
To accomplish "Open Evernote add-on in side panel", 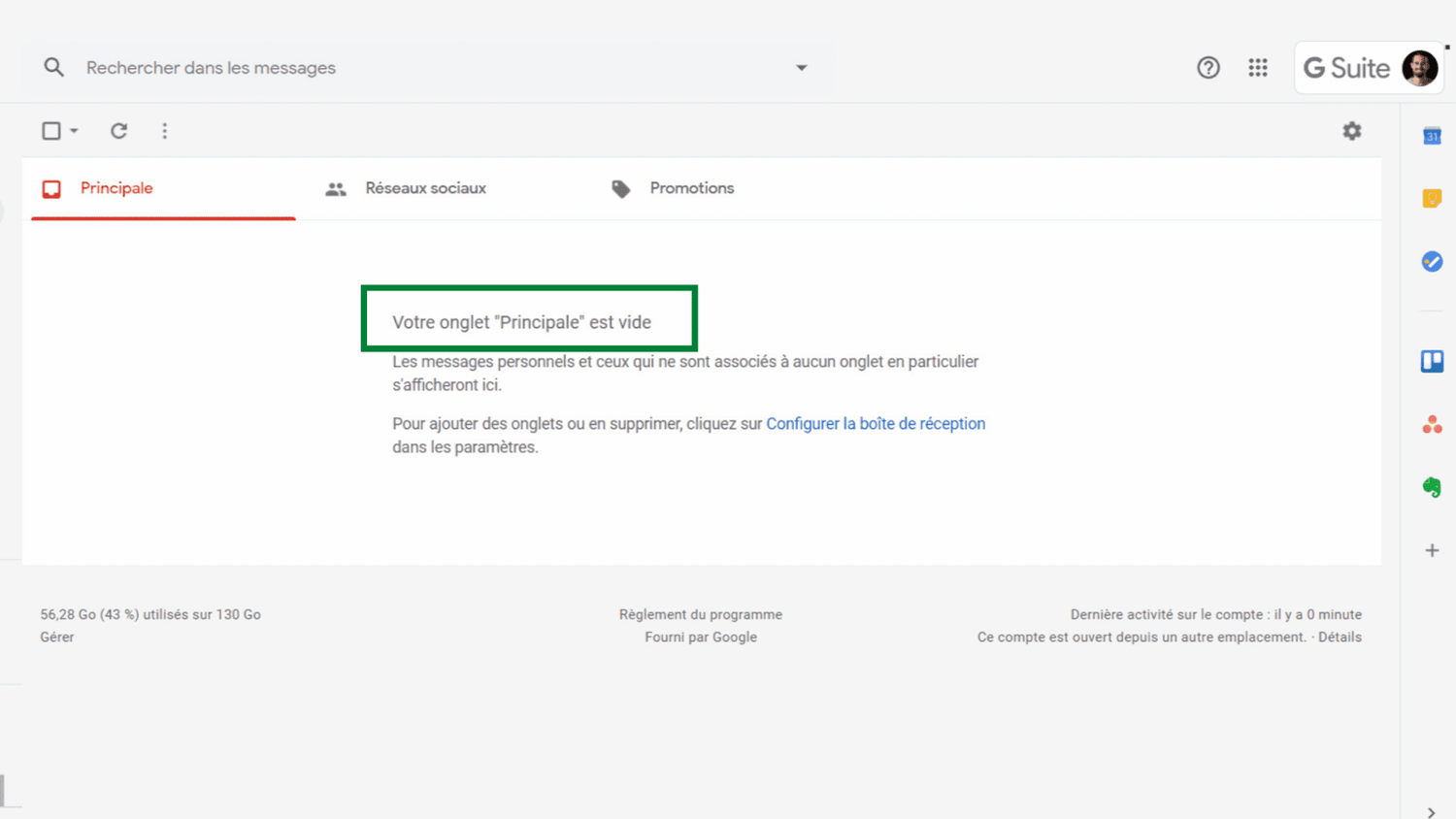I will [x=1432, y=487].
